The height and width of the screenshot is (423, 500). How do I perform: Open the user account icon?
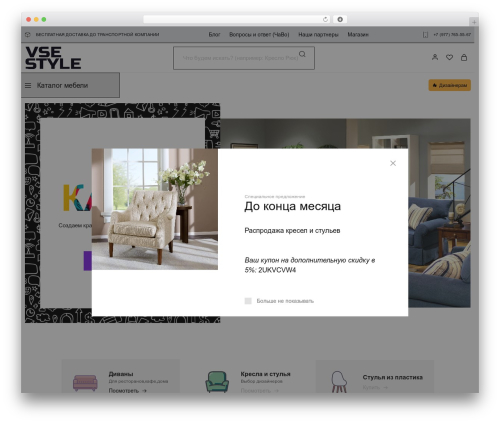(435, 57)
